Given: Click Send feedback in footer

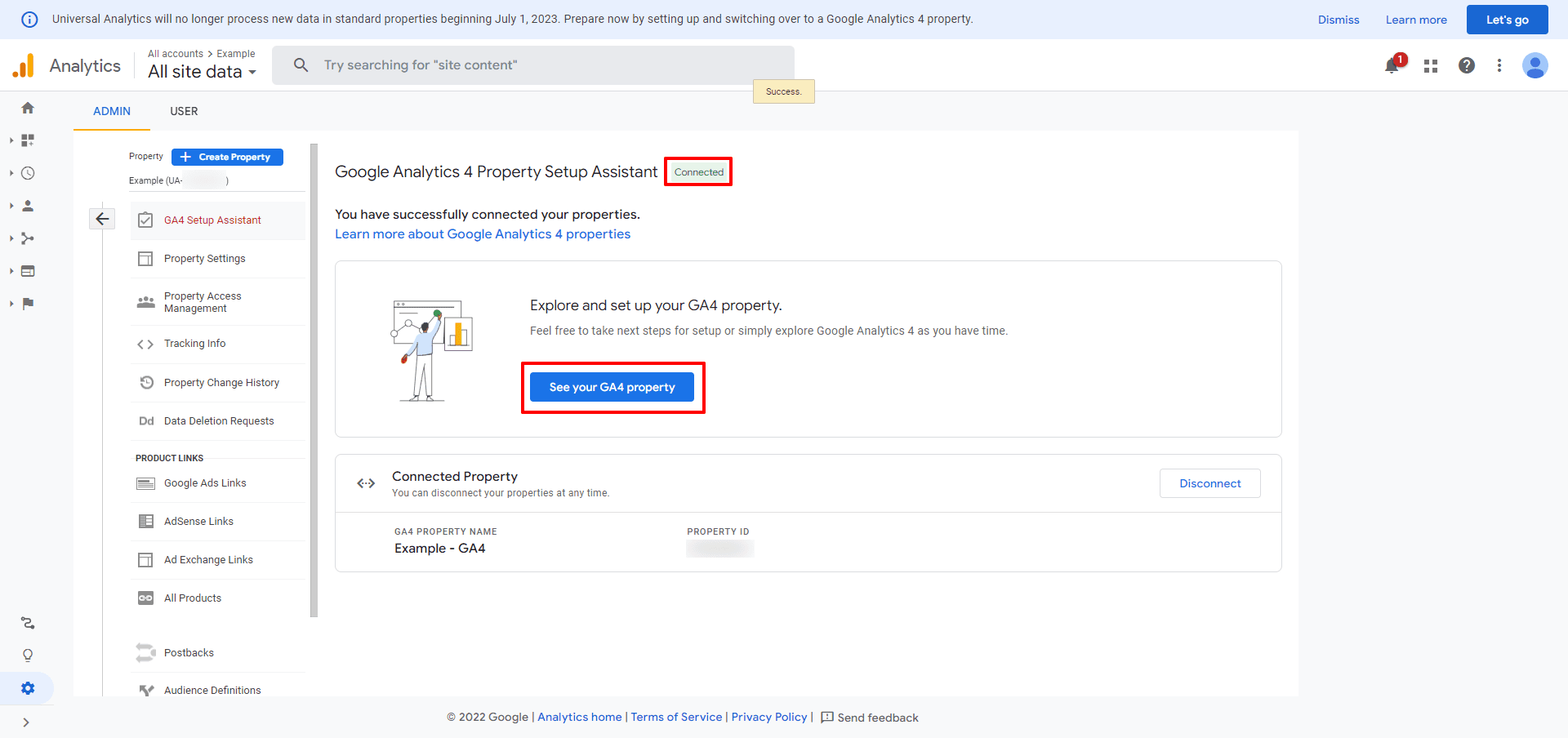Looking at the screenshot, I should (870, 718).
